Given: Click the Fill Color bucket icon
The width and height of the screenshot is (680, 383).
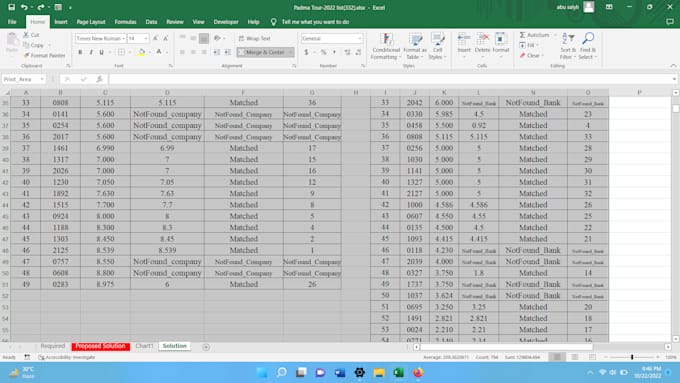Looking at the screenshot, I should pyautogui.click(x=141, y=52).
